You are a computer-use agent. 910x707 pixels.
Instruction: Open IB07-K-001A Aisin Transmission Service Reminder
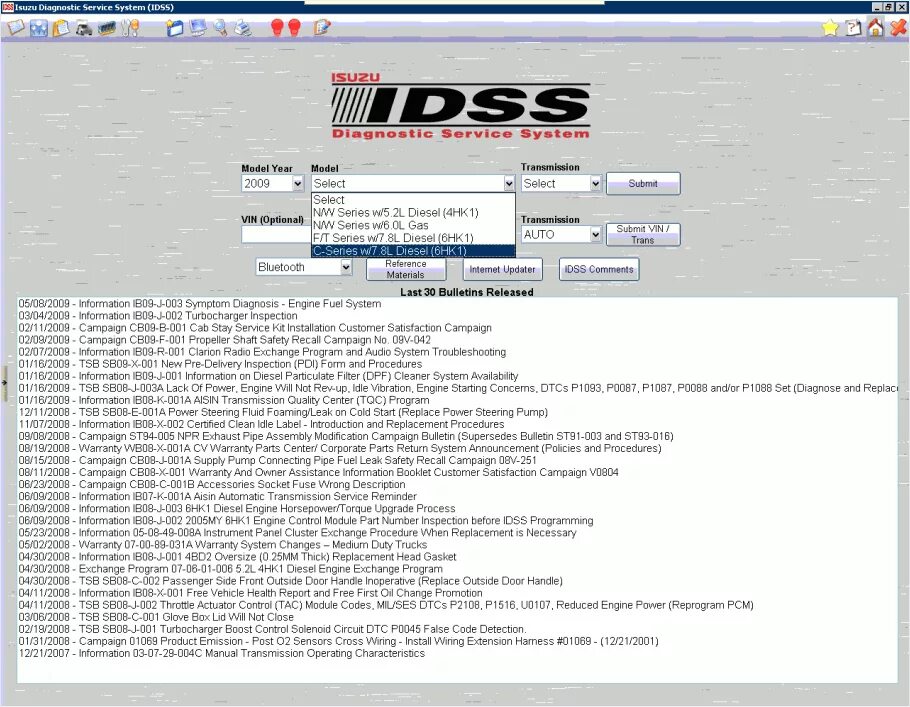click(x=218, y=497)
